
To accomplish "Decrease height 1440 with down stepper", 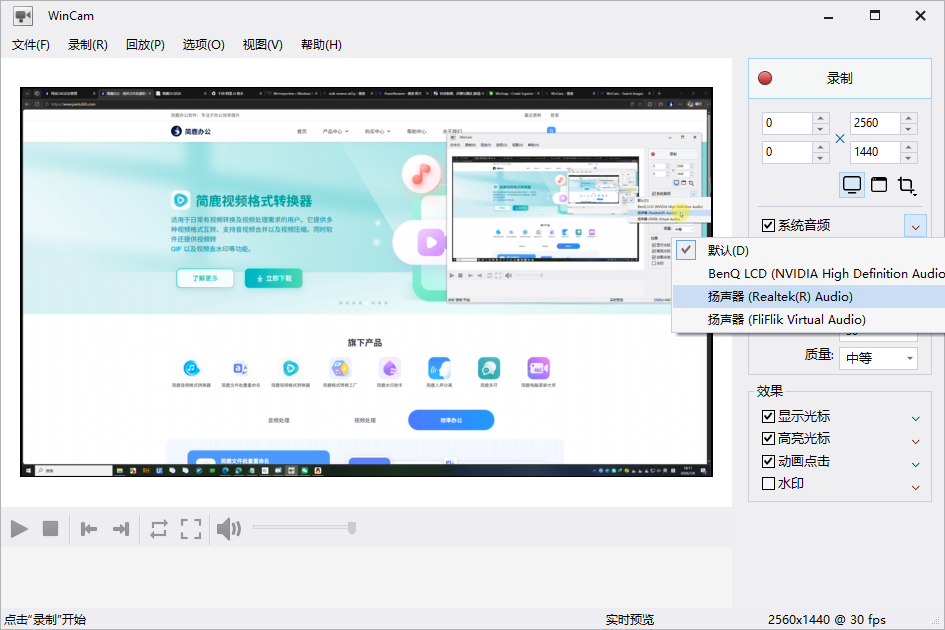I will (908, 158).
